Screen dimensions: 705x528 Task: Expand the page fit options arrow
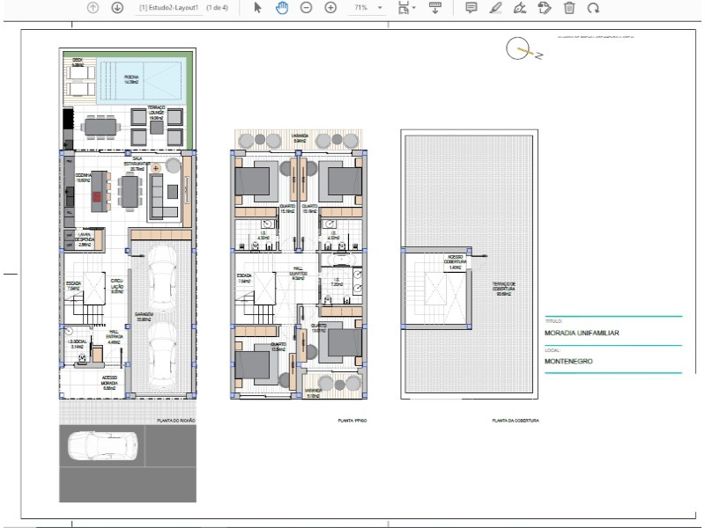414,8
